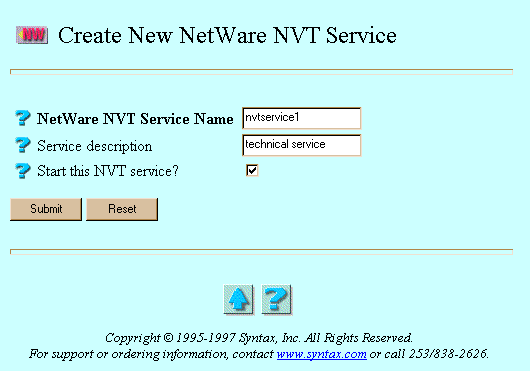Click the Copyright 1995-1997 Syntax text
Image resolution: width=530 pixels, height=371 pixels.
tap(259, 338)
